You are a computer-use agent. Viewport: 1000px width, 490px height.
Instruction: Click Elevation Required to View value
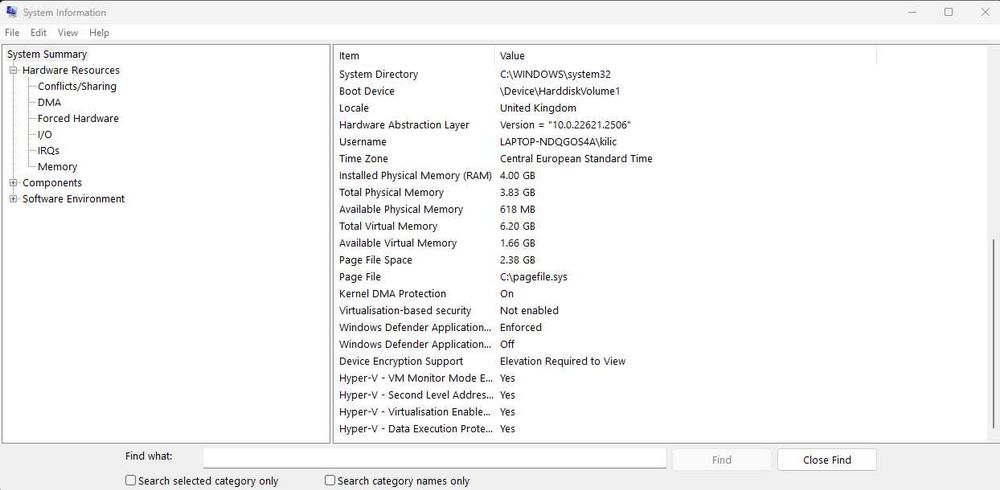[x=562, y=361]
